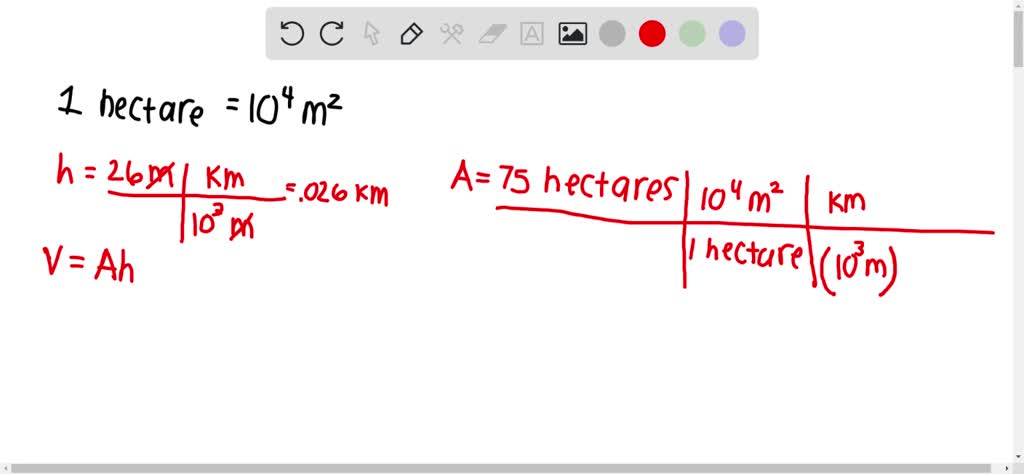The image size is (1024, 474).
Task: Select the pointer selection tool
Action: tap(372, 33)
